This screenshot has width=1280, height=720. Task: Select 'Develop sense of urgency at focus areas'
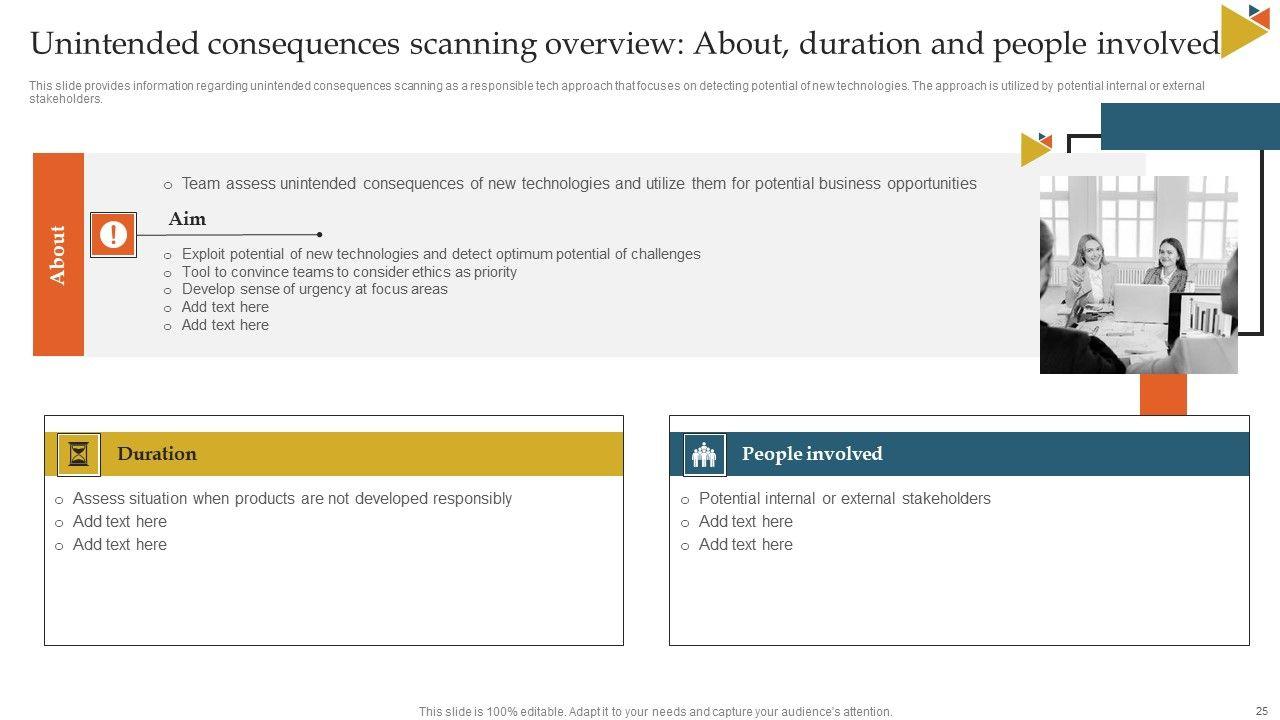point(314,289)
